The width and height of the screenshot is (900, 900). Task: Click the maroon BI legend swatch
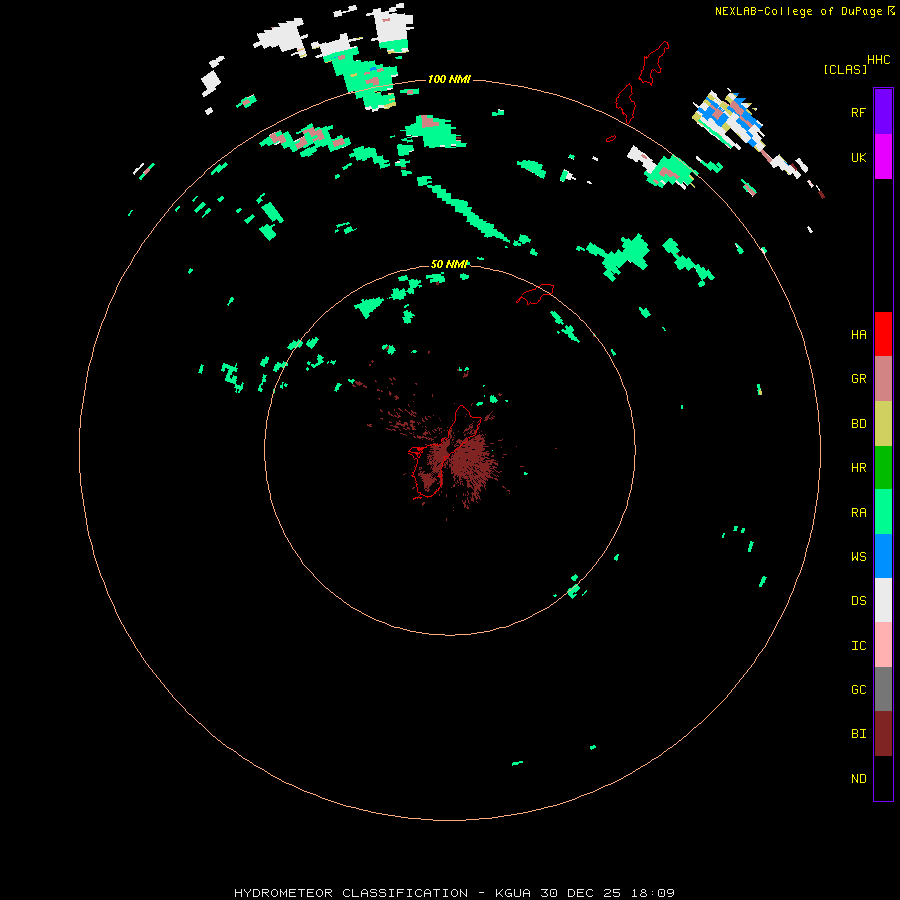coord(883,734)
